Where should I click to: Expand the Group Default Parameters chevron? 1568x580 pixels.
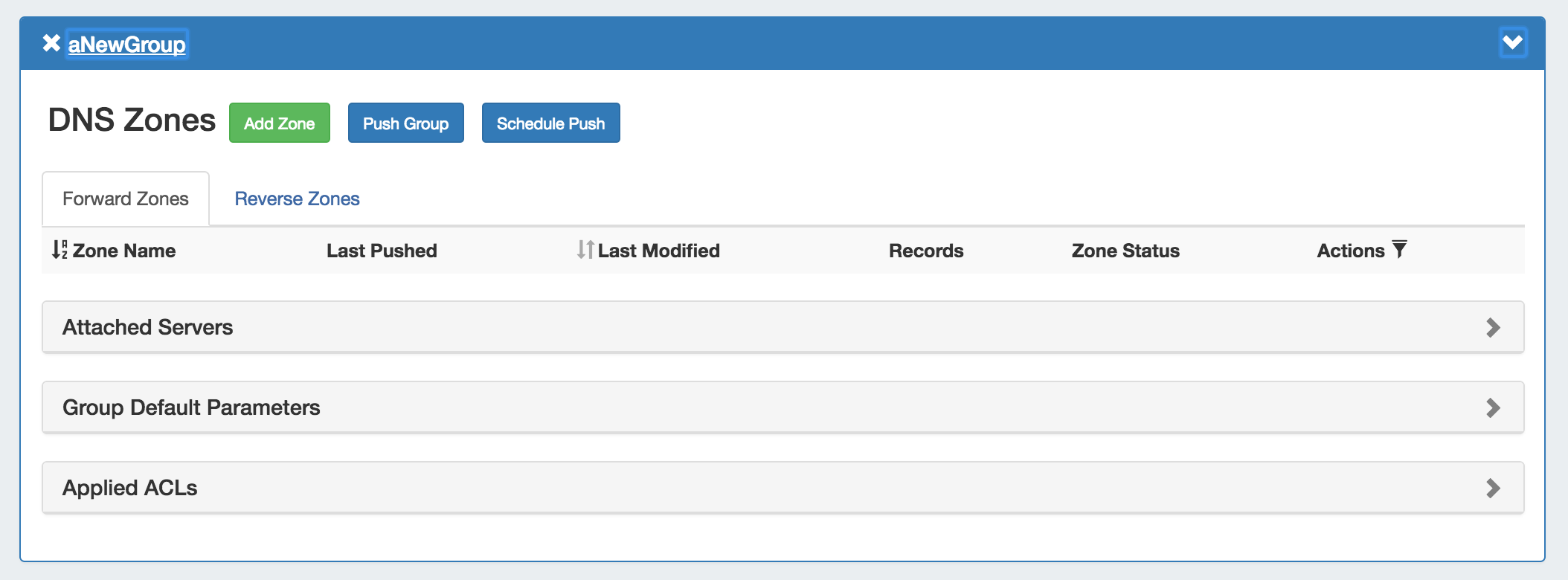coord(1493,407)
